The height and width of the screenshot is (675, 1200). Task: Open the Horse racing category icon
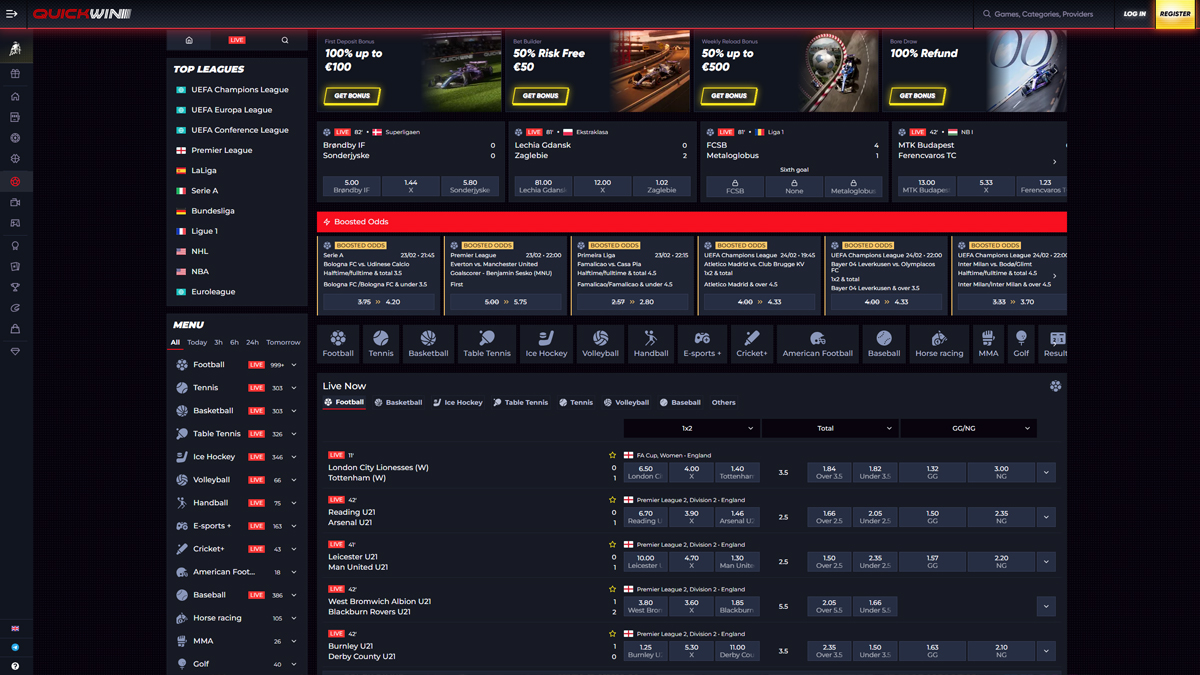coord(939,343)
